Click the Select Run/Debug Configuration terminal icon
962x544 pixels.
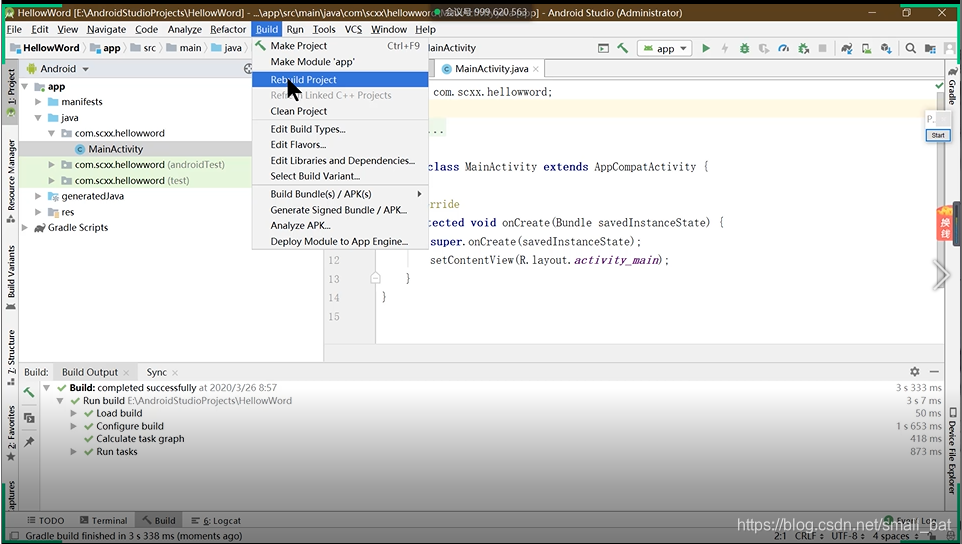(604, 48)
